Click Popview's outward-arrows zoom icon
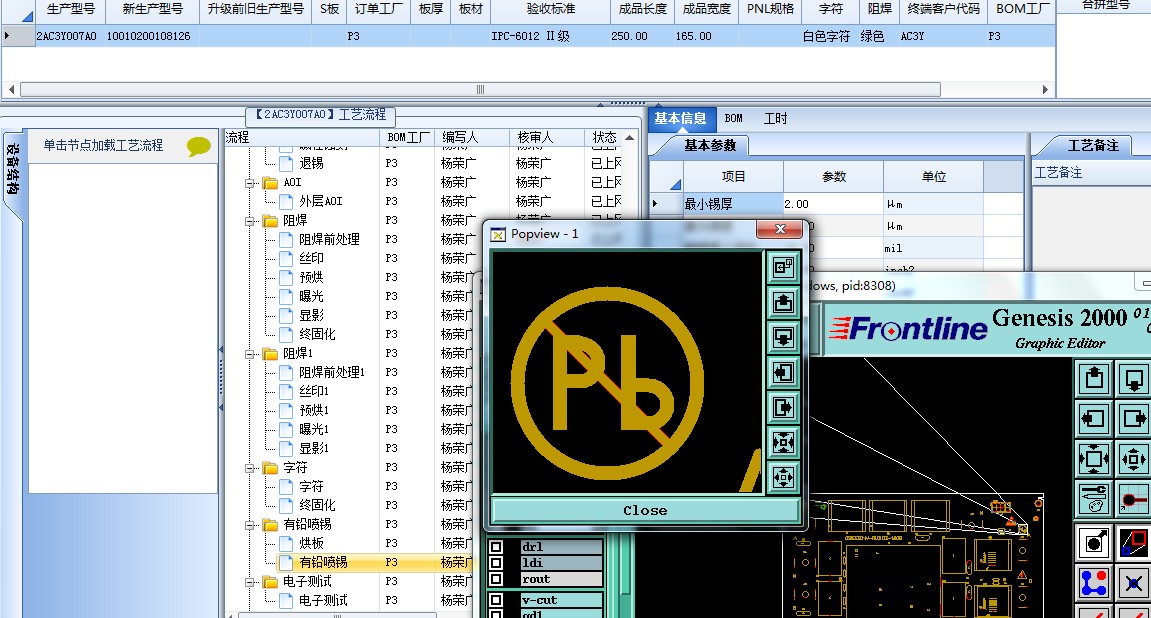The image size is (1151, 618). click(783, 478)
